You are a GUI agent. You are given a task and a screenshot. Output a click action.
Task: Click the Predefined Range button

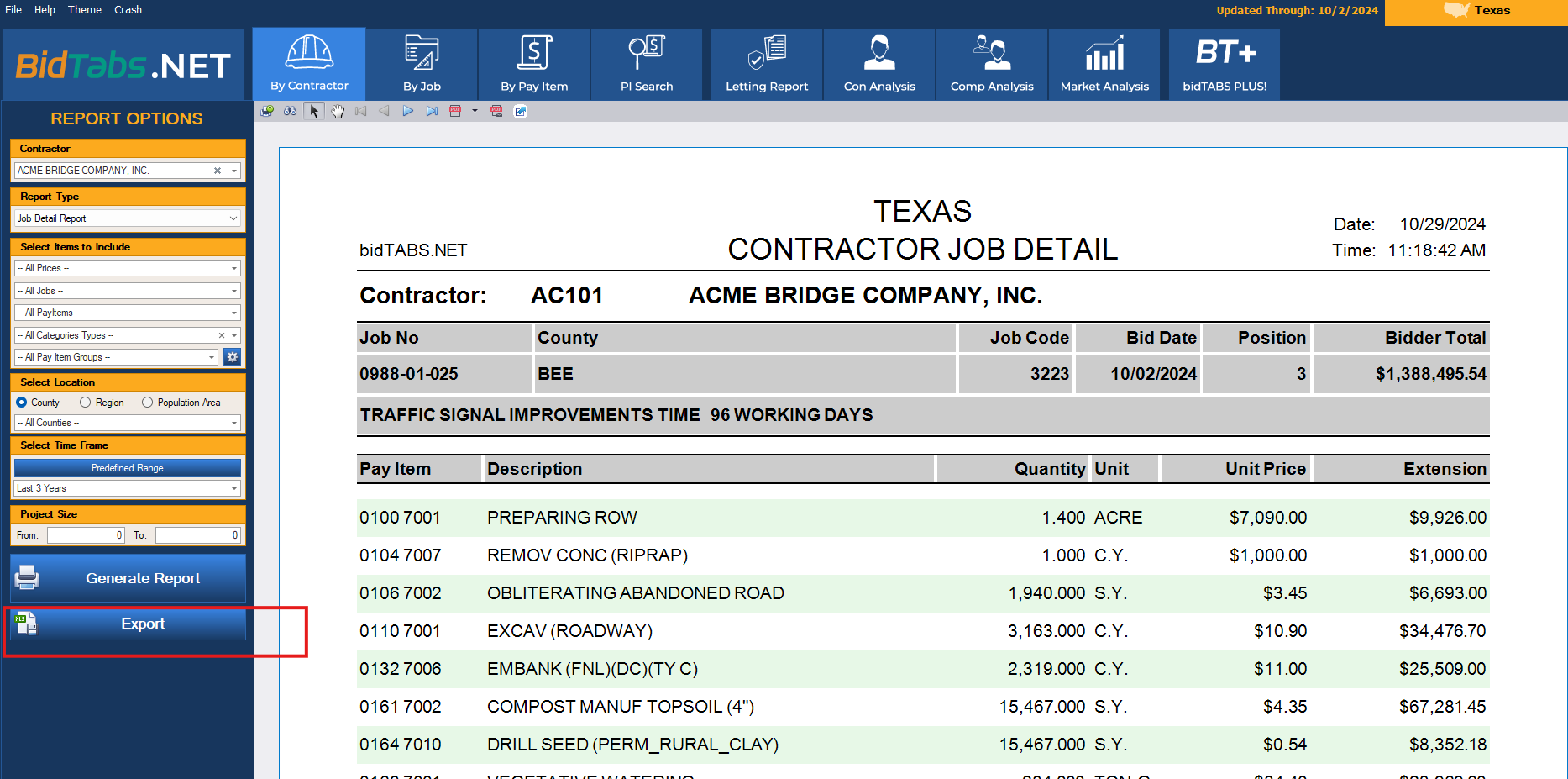128,468
